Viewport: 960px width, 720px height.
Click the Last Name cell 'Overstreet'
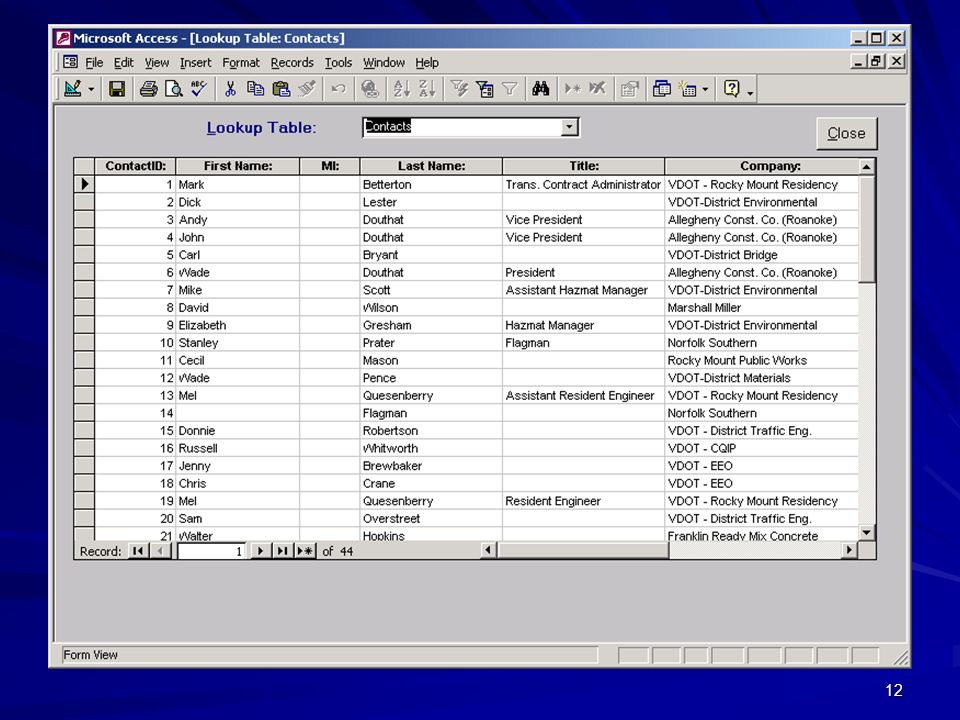coord(431,519)
